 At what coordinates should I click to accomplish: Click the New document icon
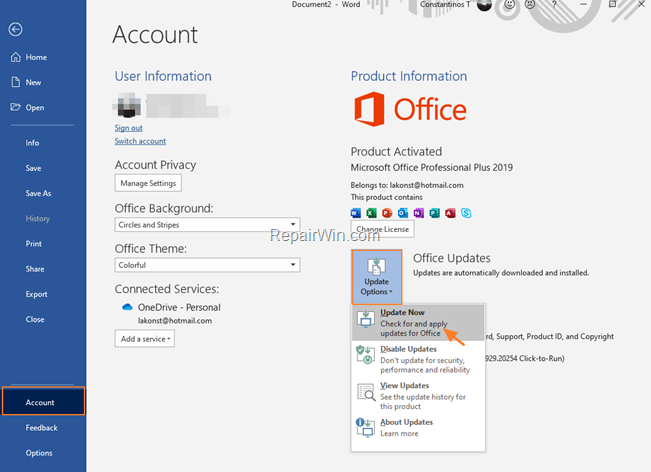click(15, 82)
